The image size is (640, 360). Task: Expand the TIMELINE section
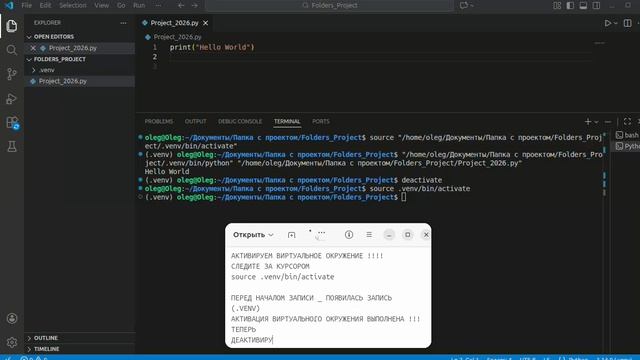(47, 349)
